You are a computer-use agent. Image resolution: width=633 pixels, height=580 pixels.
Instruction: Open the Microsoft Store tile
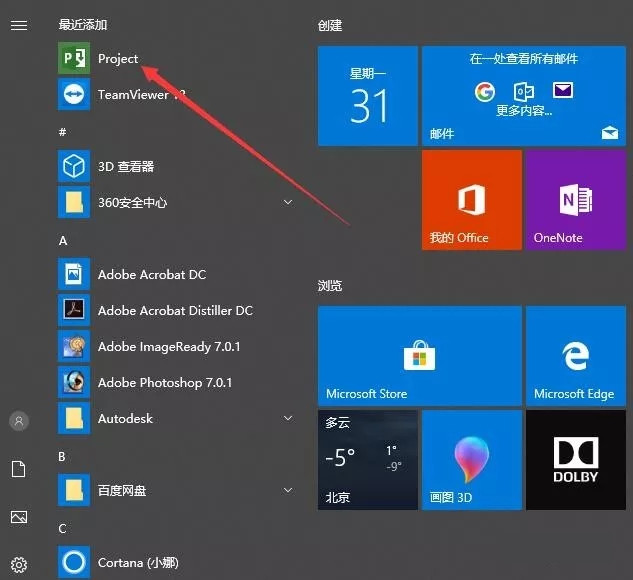click(420, 356)
